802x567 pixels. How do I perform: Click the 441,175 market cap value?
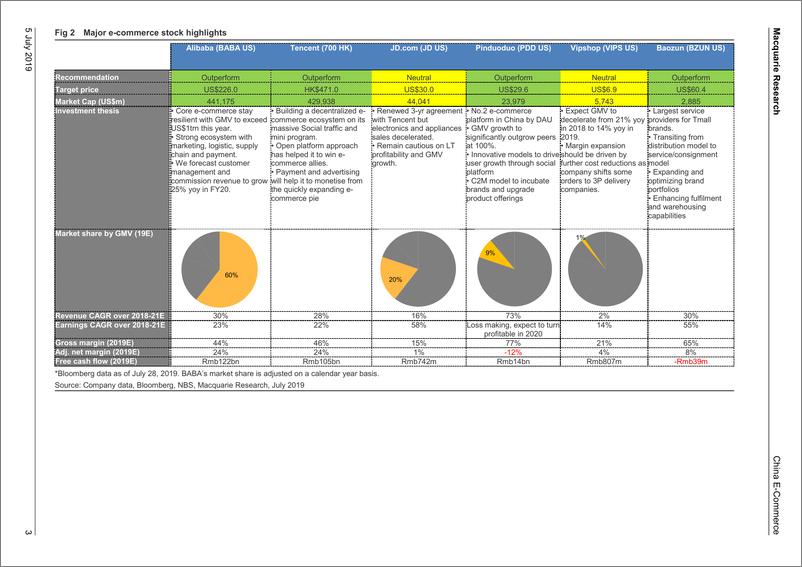220,101
